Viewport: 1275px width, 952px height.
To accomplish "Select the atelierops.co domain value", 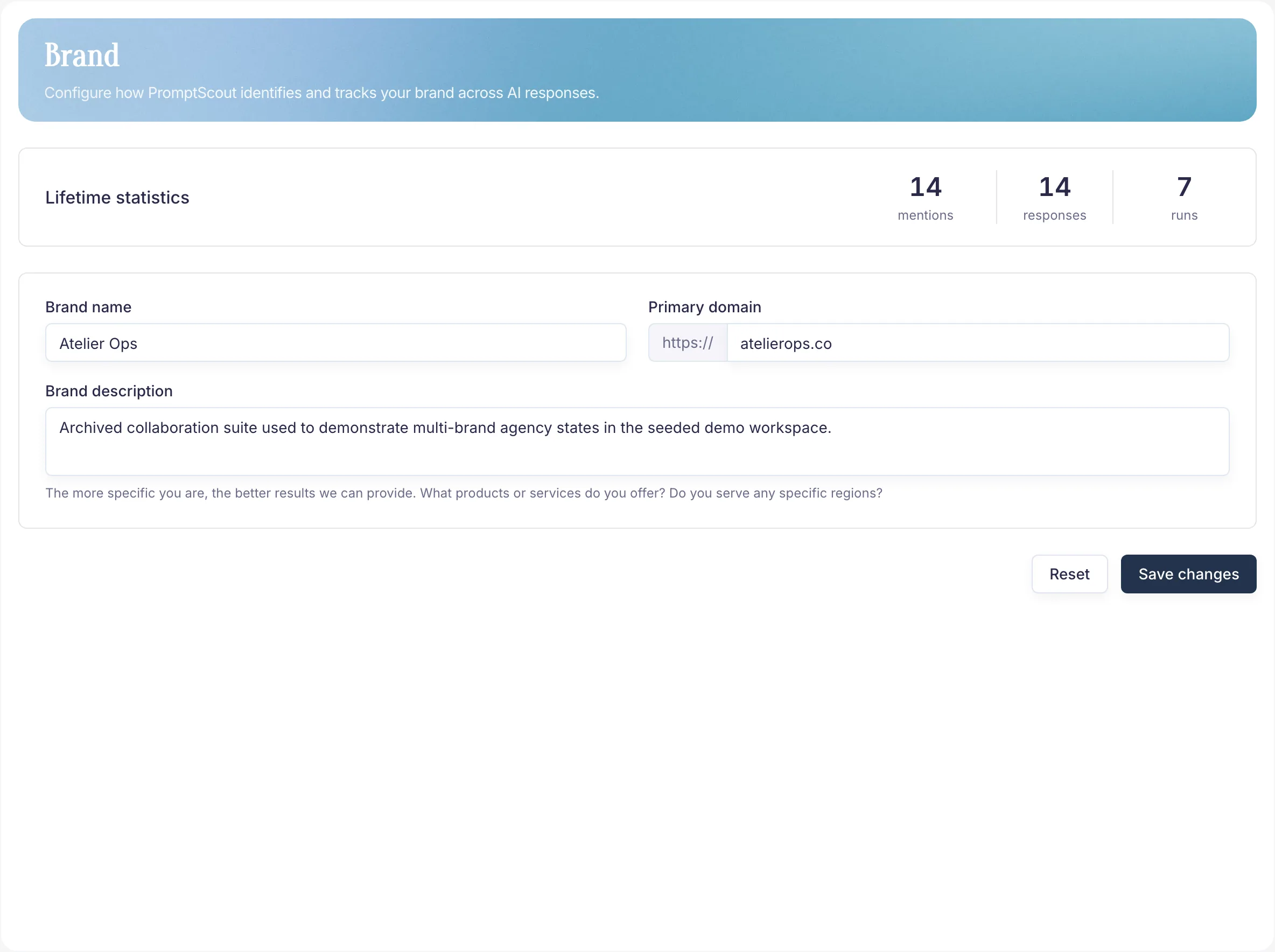I will pos(786,344).
